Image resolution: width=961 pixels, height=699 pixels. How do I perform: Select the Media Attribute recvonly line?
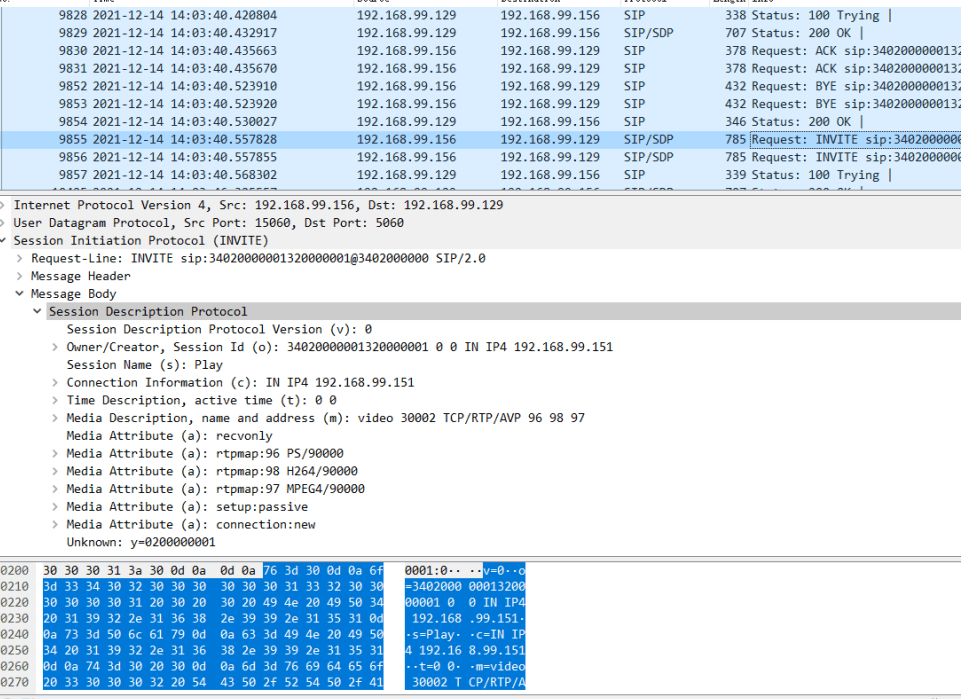[x=169, y=436]
